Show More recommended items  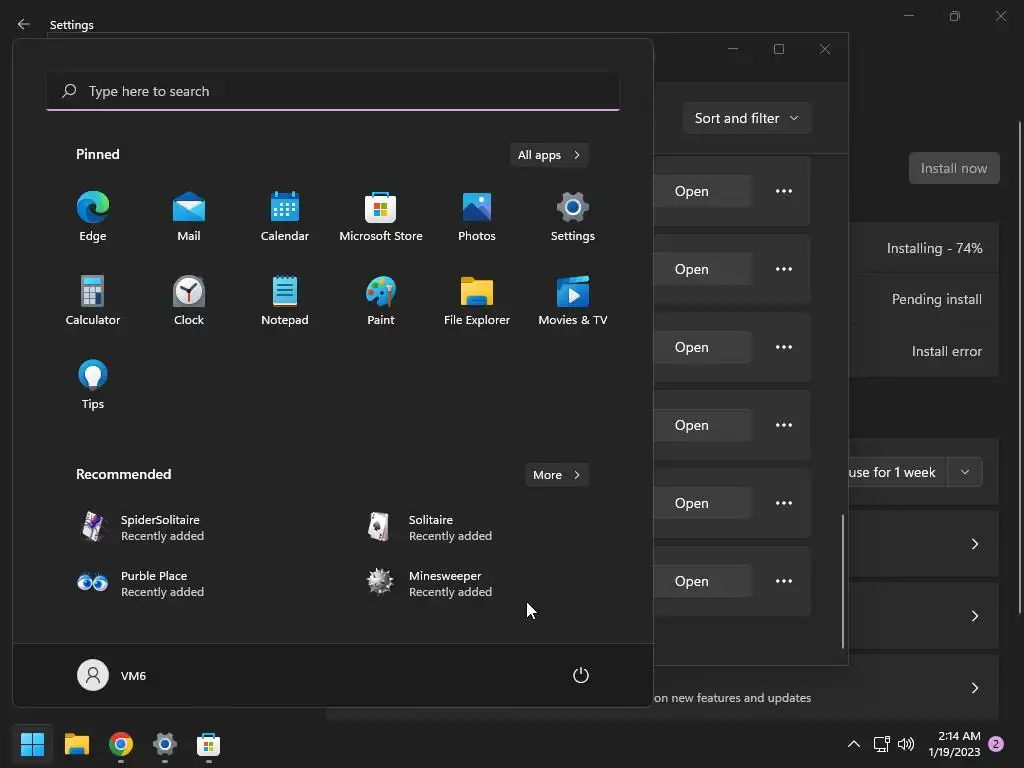[x=556, y=475]
